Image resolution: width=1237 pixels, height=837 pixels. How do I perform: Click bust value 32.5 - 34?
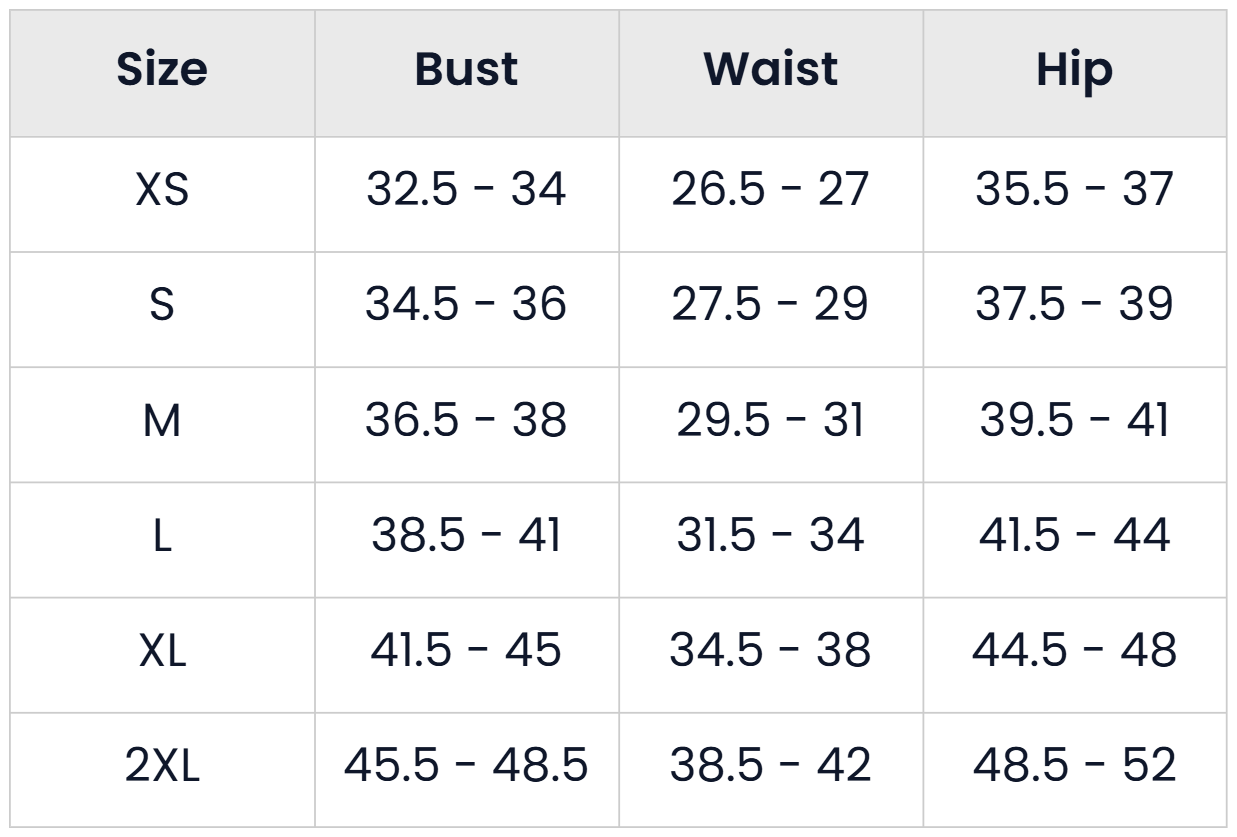(x=466, y=189)
